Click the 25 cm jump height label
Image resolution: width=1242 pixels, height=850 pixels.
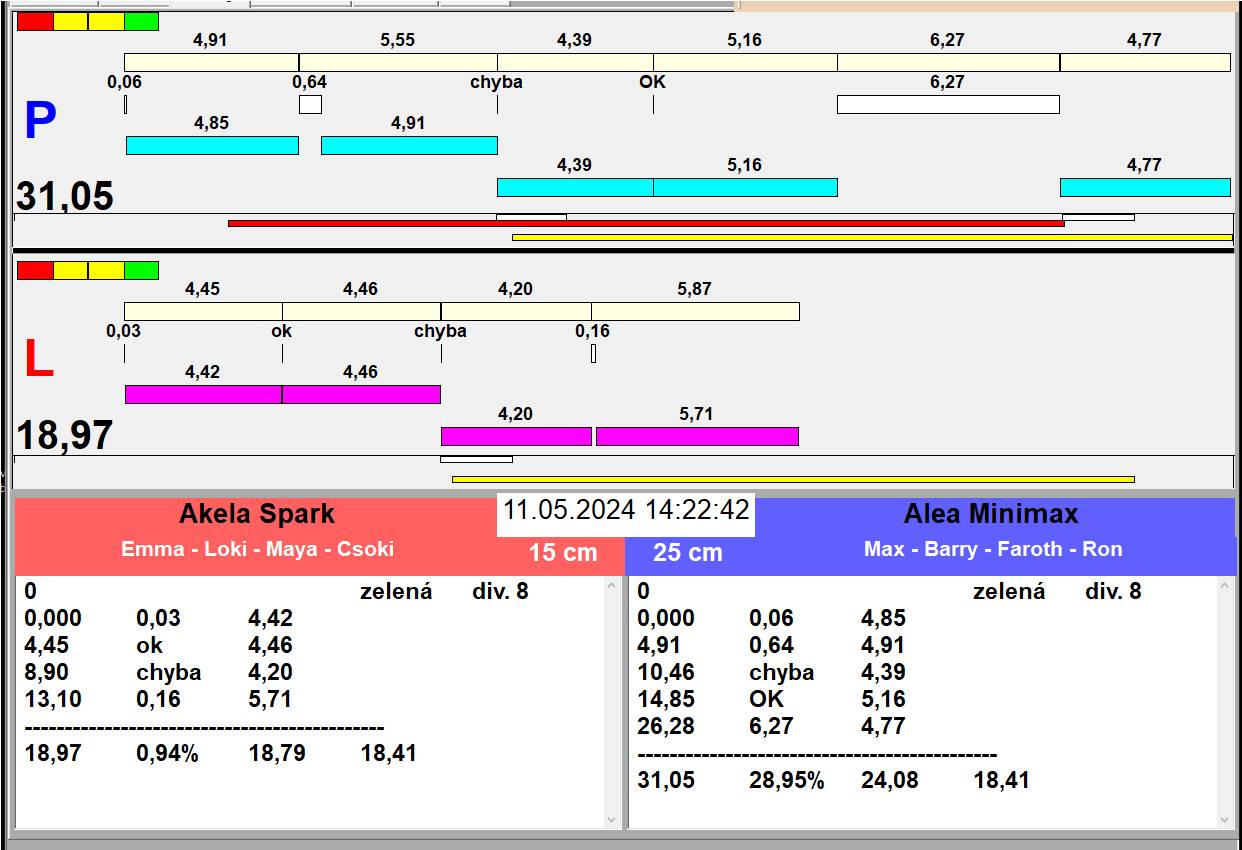687,552
